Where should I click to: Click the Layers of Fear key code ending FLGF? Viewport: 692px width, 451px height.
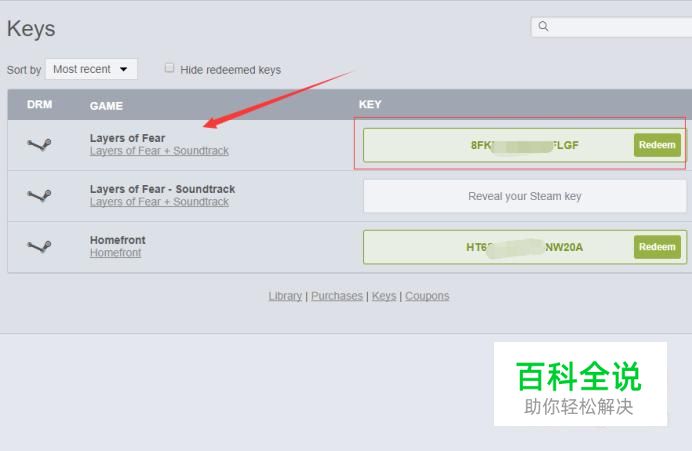coord(524,145)
